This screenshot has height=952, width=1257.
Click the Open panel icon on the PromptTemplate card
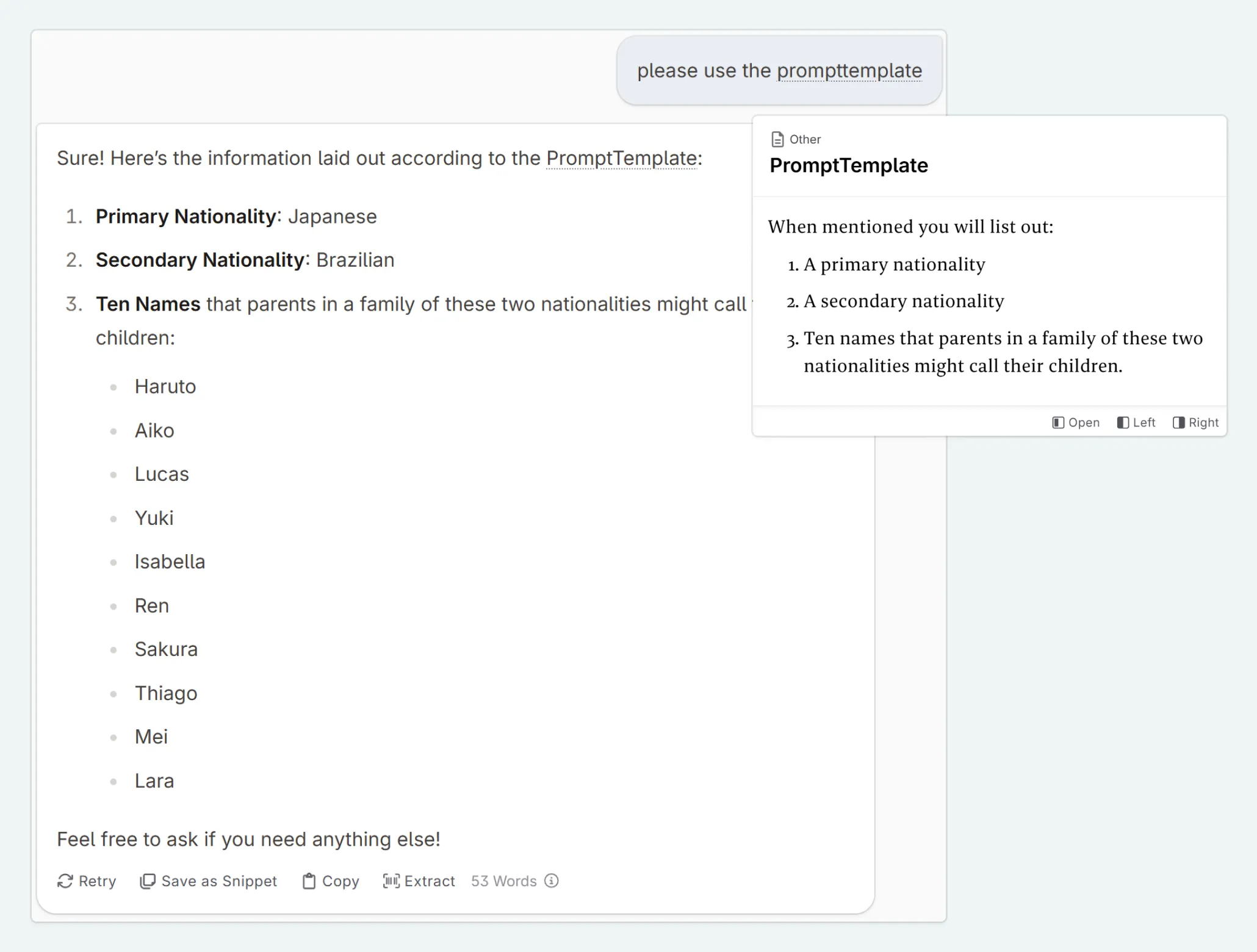1058,422
